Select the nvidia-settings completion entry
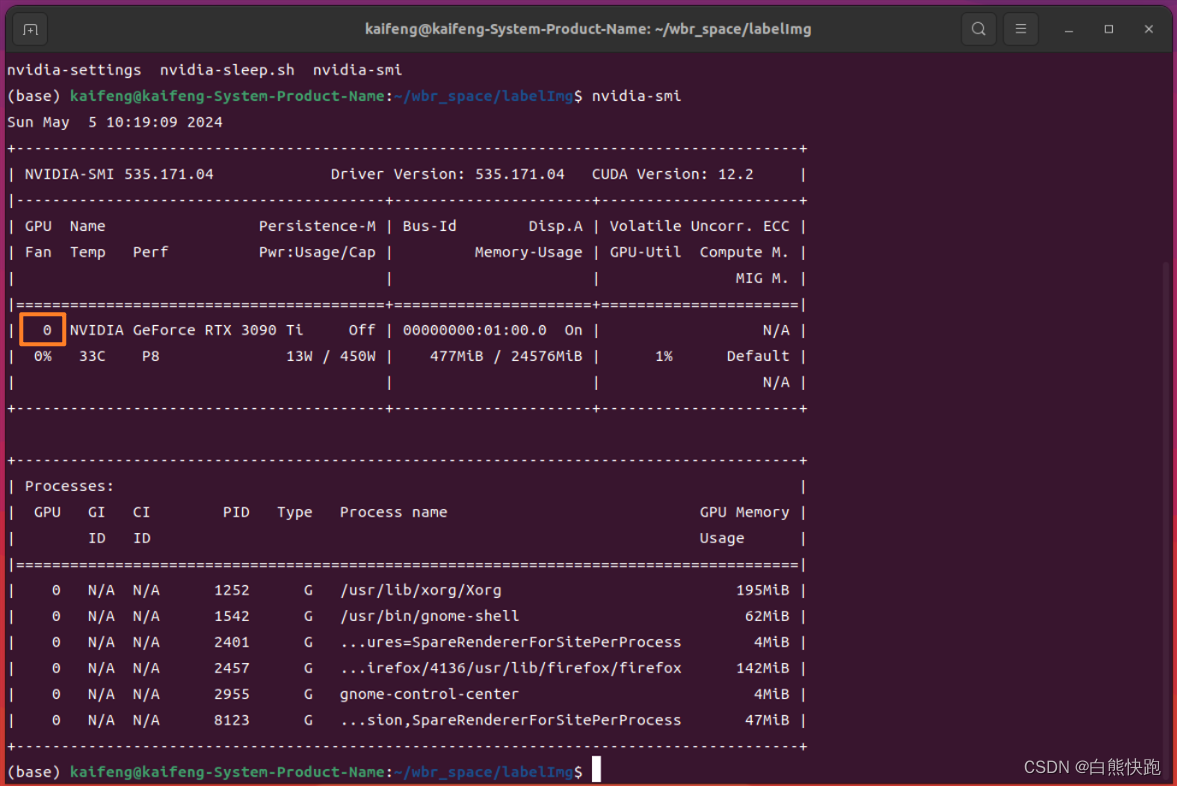This screenshot has width=1177, height=786. 74,70
